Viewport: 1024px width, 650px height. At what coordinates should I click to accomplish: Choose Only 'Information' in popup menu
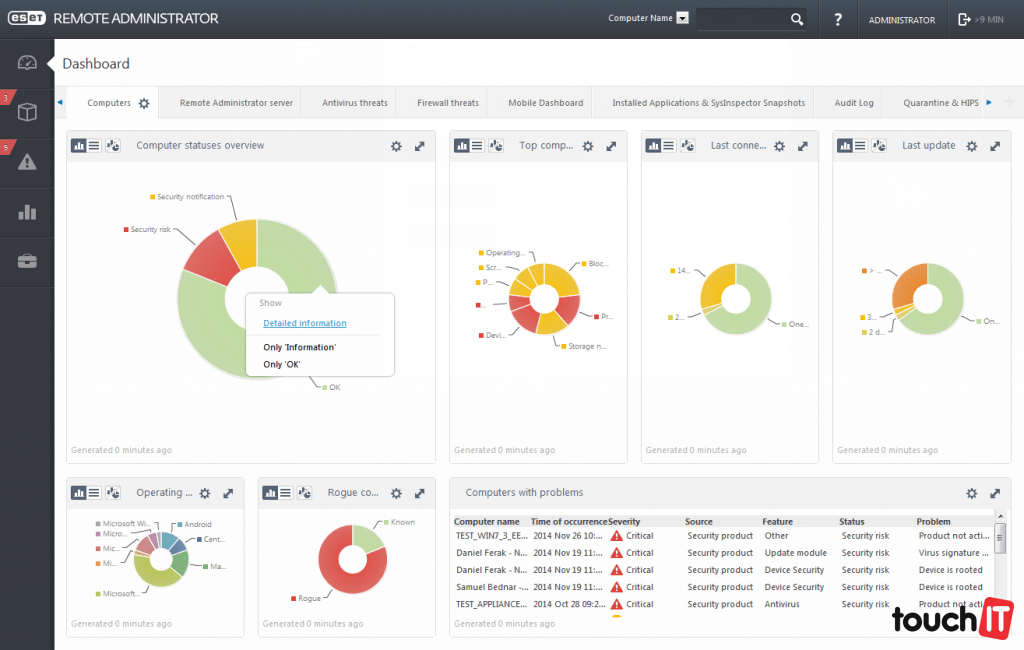(x=300, y=347)
